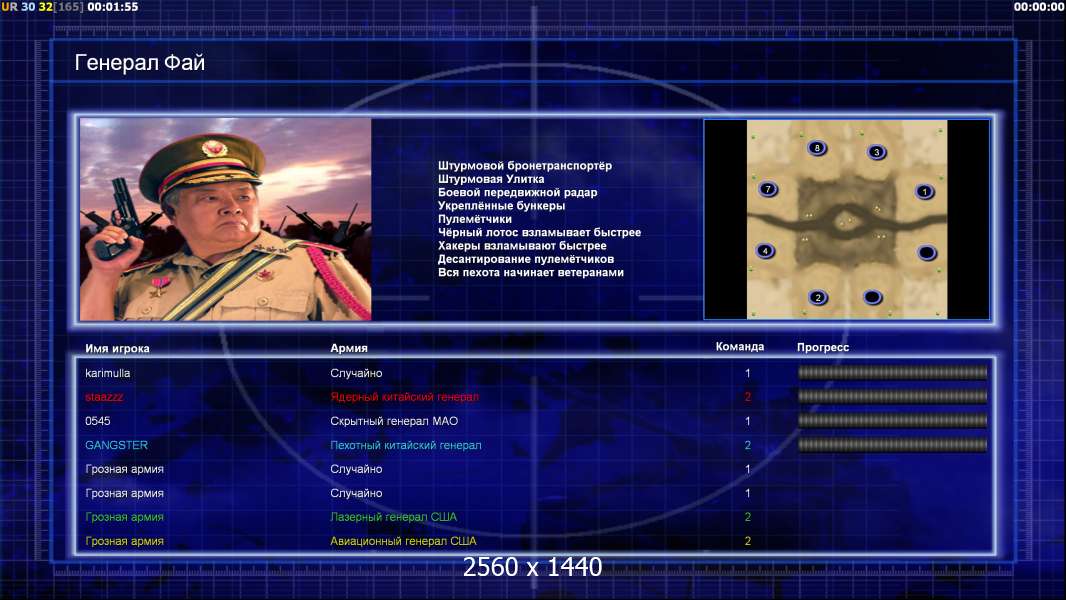
Task: Click karimulla's loading progress bar
Action: tap(893, 372)
